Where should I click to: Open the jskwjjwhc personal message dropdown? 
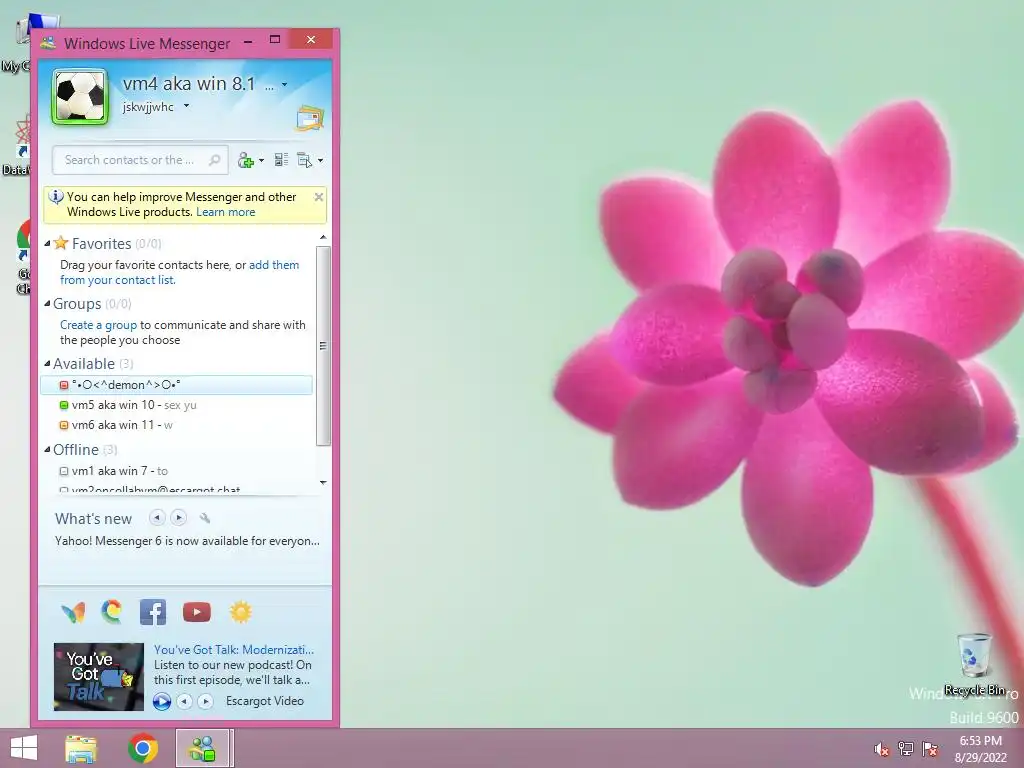(186, 106)
